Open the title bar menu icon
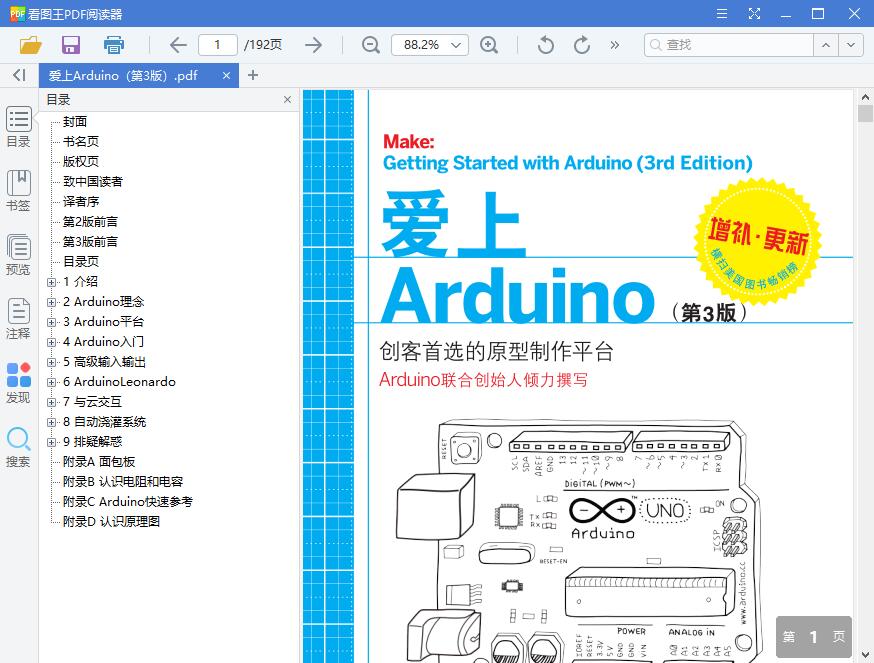 click(722, 13)
